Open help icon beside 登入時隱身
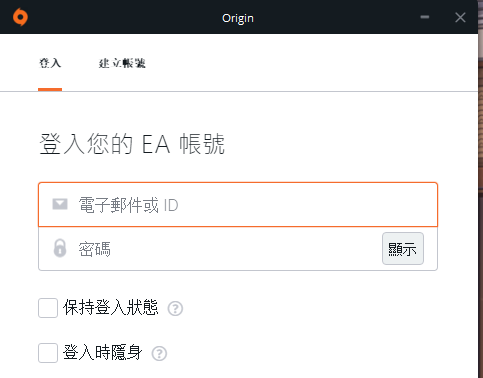 (x=159, y=353)
